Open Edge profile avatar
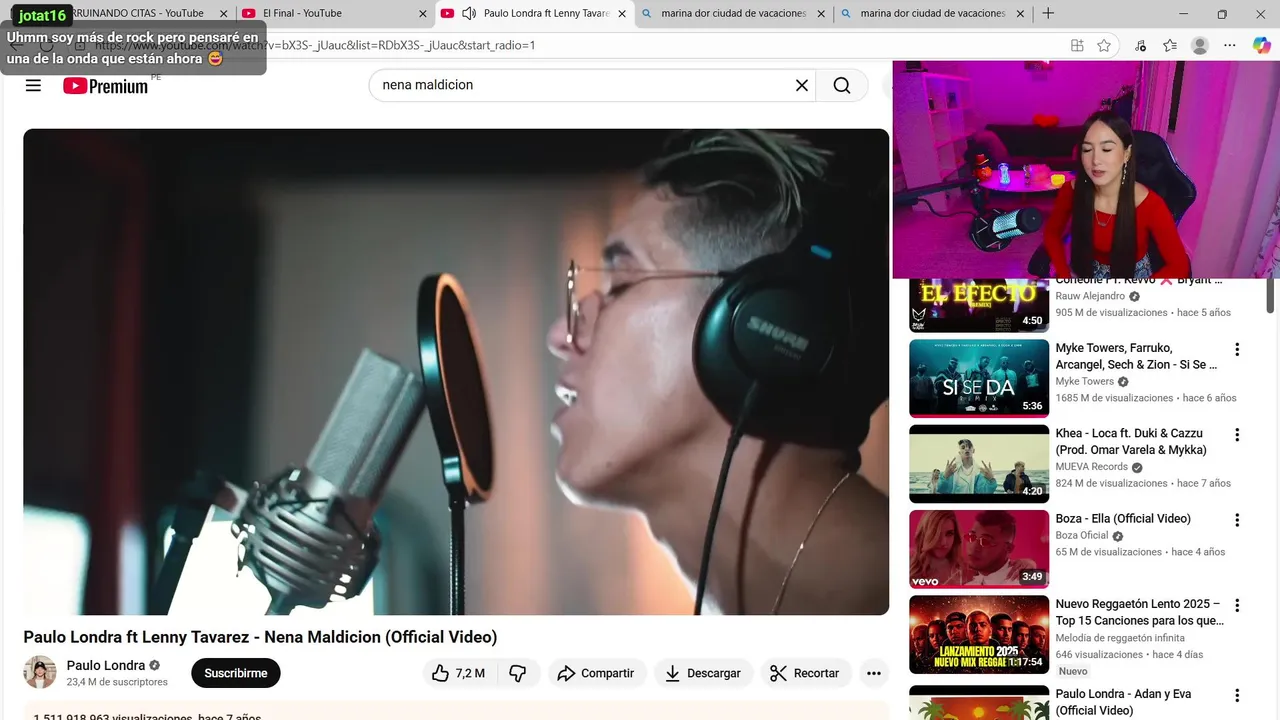 pos(1200,45)
